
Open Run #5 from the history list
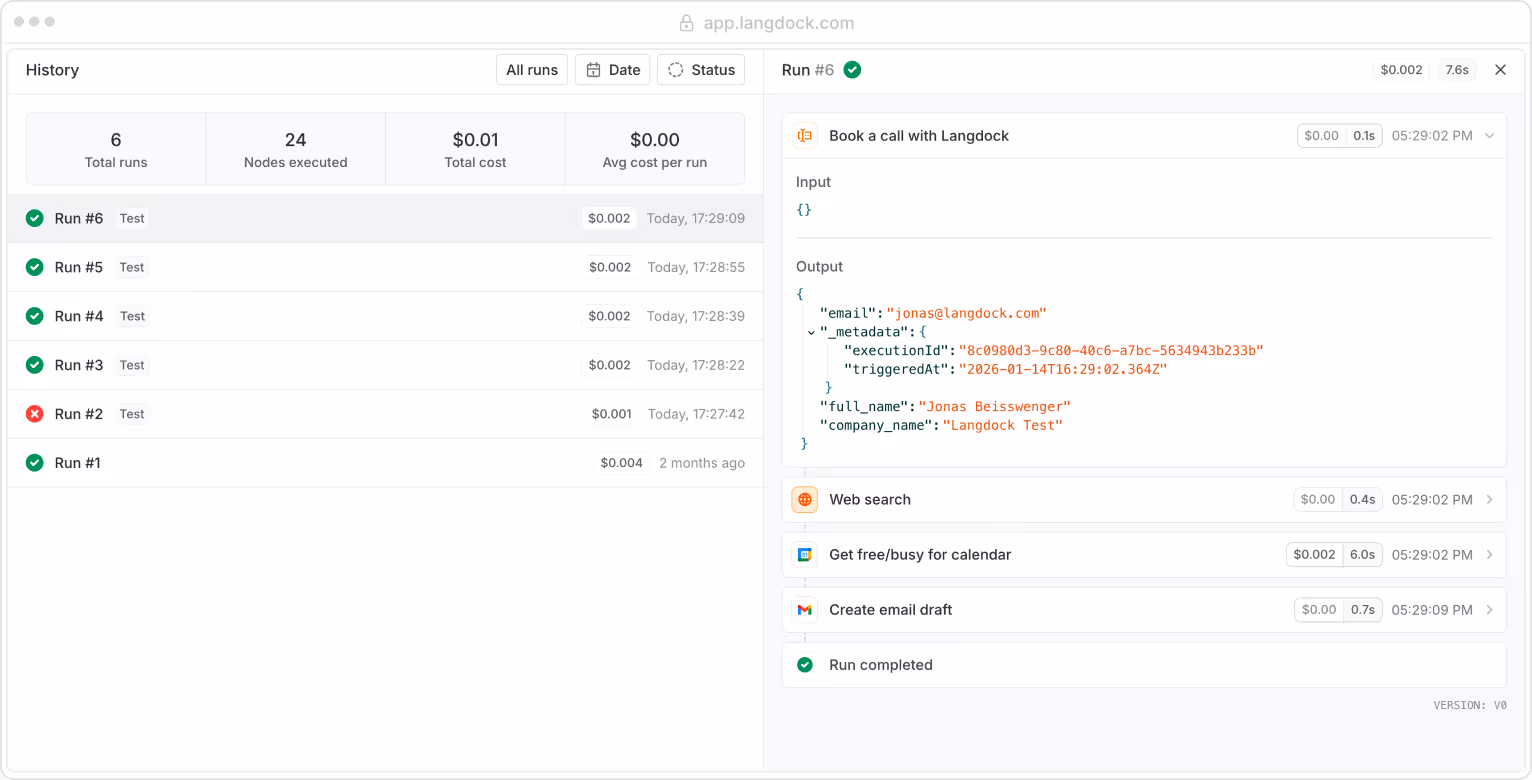coord(385,267)
